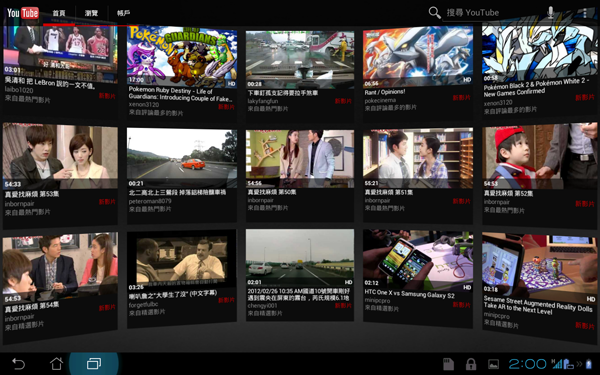Tap the charging battery icon
Viewport: 600px width, 375px height.
(589, 364)
